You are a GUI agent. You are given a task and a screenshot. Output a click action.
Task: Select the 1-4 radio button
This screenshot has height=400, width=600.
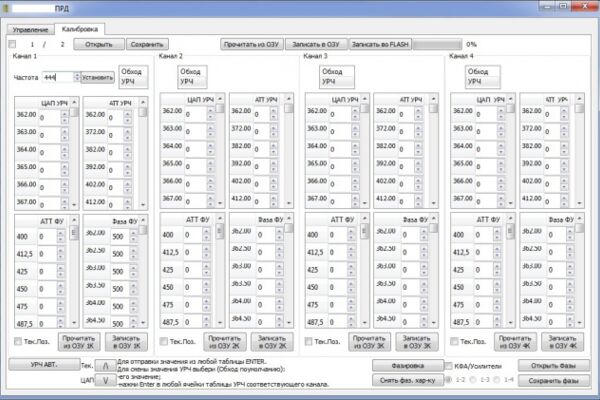pyautogui.click(x=497, y=380)
